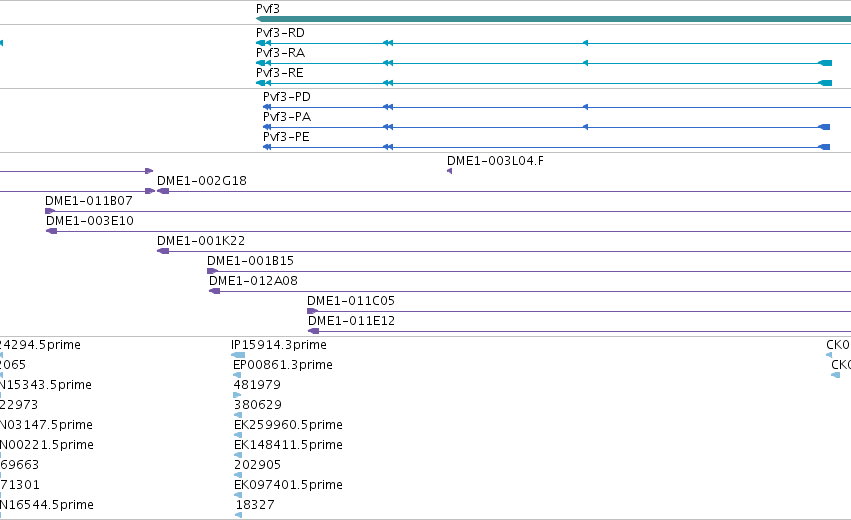Select the DME1-002G18 clone label
This screenshot has width=851, height=520.
pyautogui.click(x=202, y=181)
